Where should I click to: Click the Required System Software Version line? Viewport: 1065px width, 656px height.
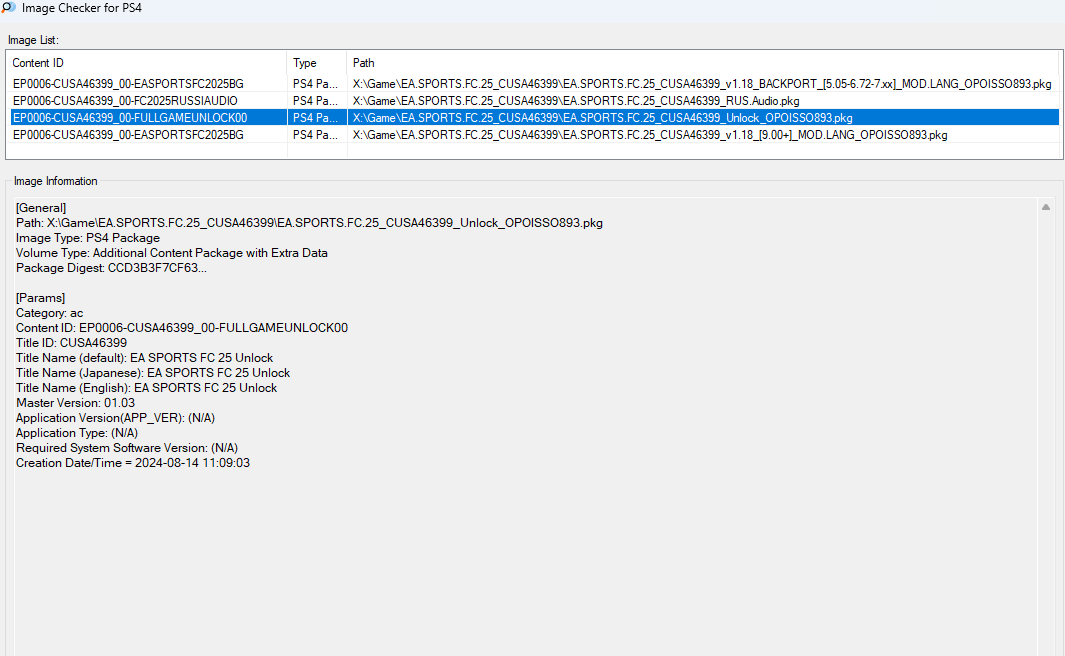click(x=127, y=448)
